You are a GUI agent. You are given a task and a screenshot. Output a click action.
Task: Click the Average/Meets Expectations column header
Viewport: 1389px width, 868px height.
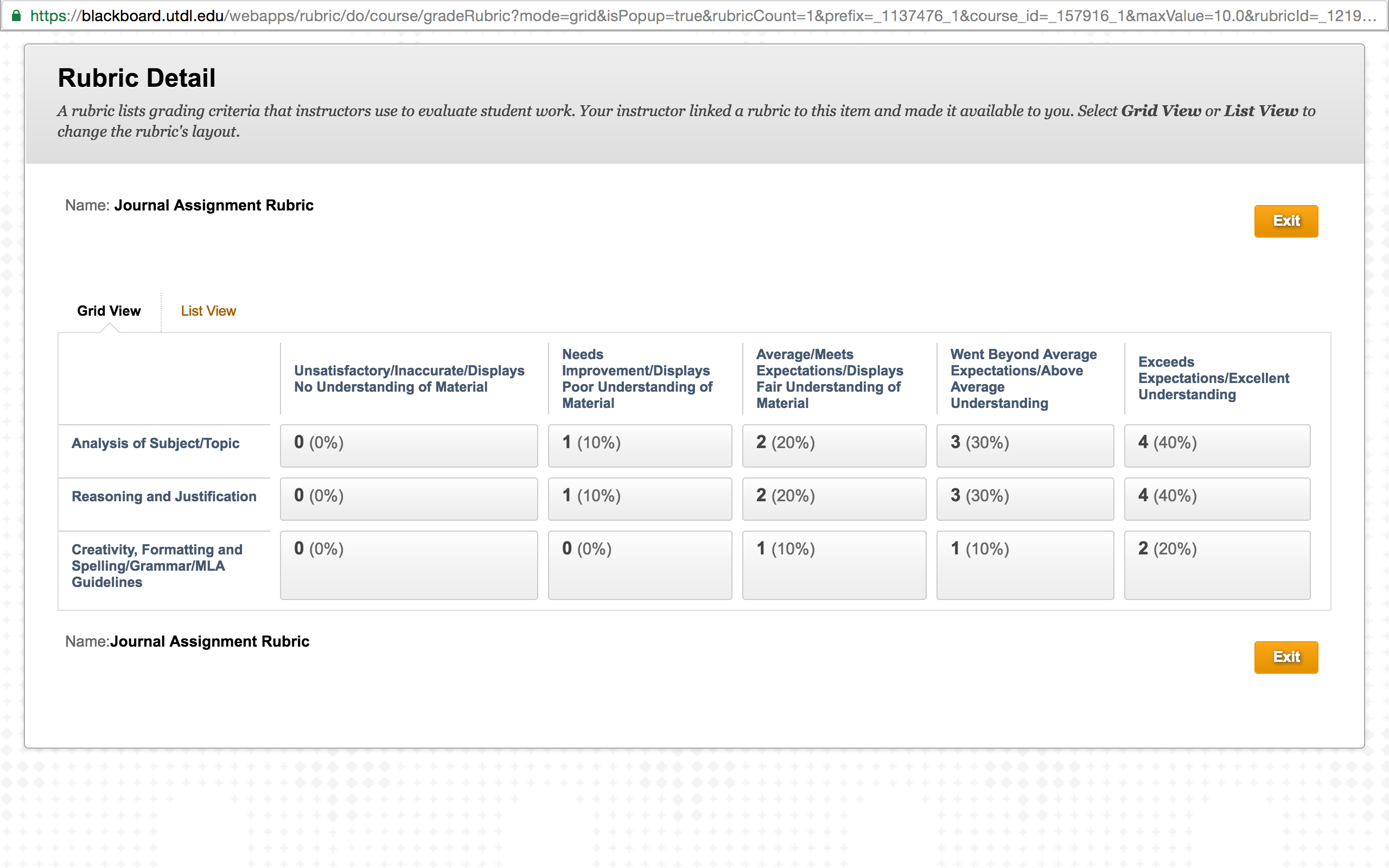tap(830, 378)
